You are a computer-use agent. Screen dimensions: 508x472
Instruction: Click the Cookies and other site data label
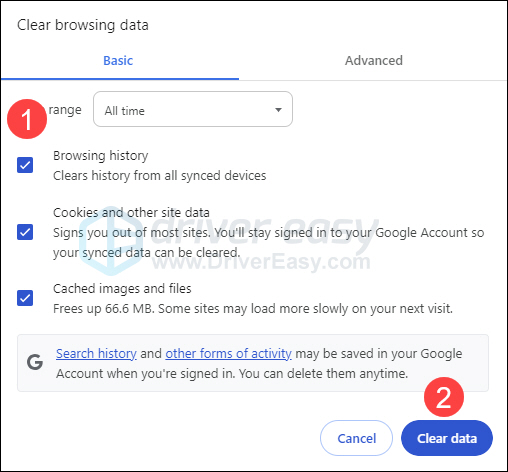pyautogui.click(x=131, y=212)
